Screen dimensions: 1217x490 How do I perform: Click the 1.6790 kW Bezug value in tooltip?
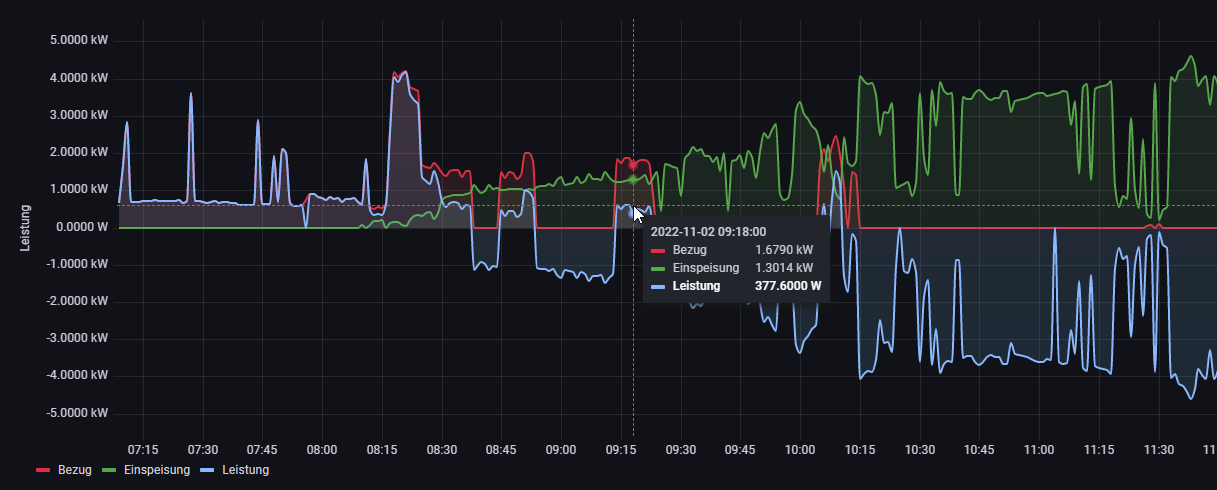784,249
